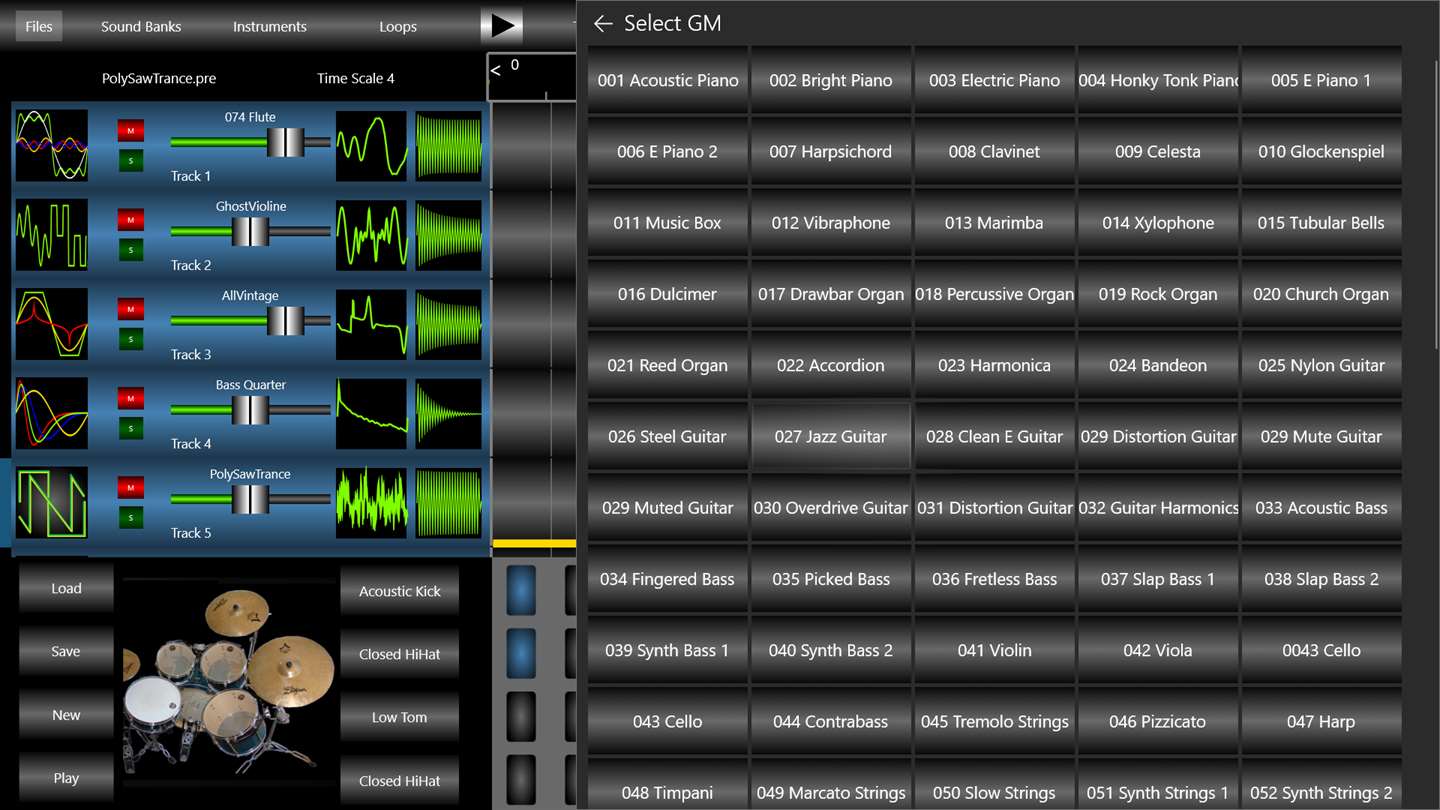The height and width of the screenshot is (810, 1440).
Task: Mute Track 4 with red M button
Action: click(131, 398)
